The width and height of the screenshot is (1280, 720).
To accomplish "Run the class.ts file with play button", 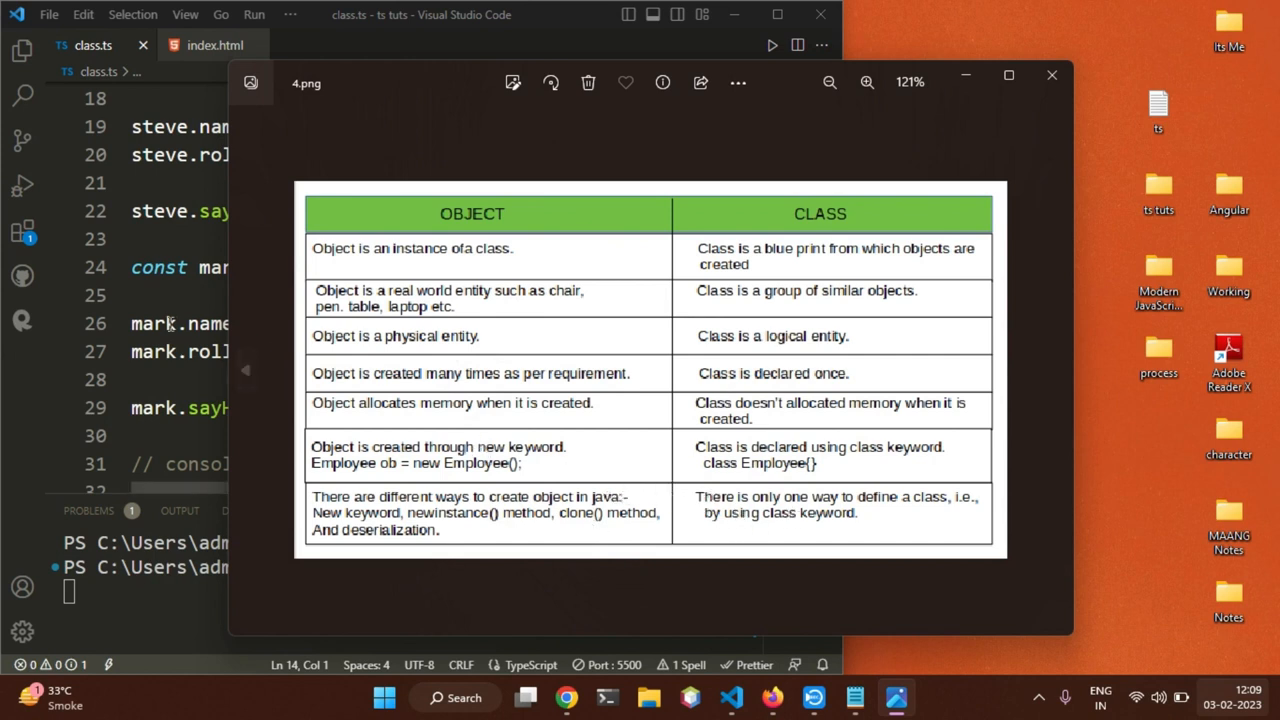I will click(772, 45).
